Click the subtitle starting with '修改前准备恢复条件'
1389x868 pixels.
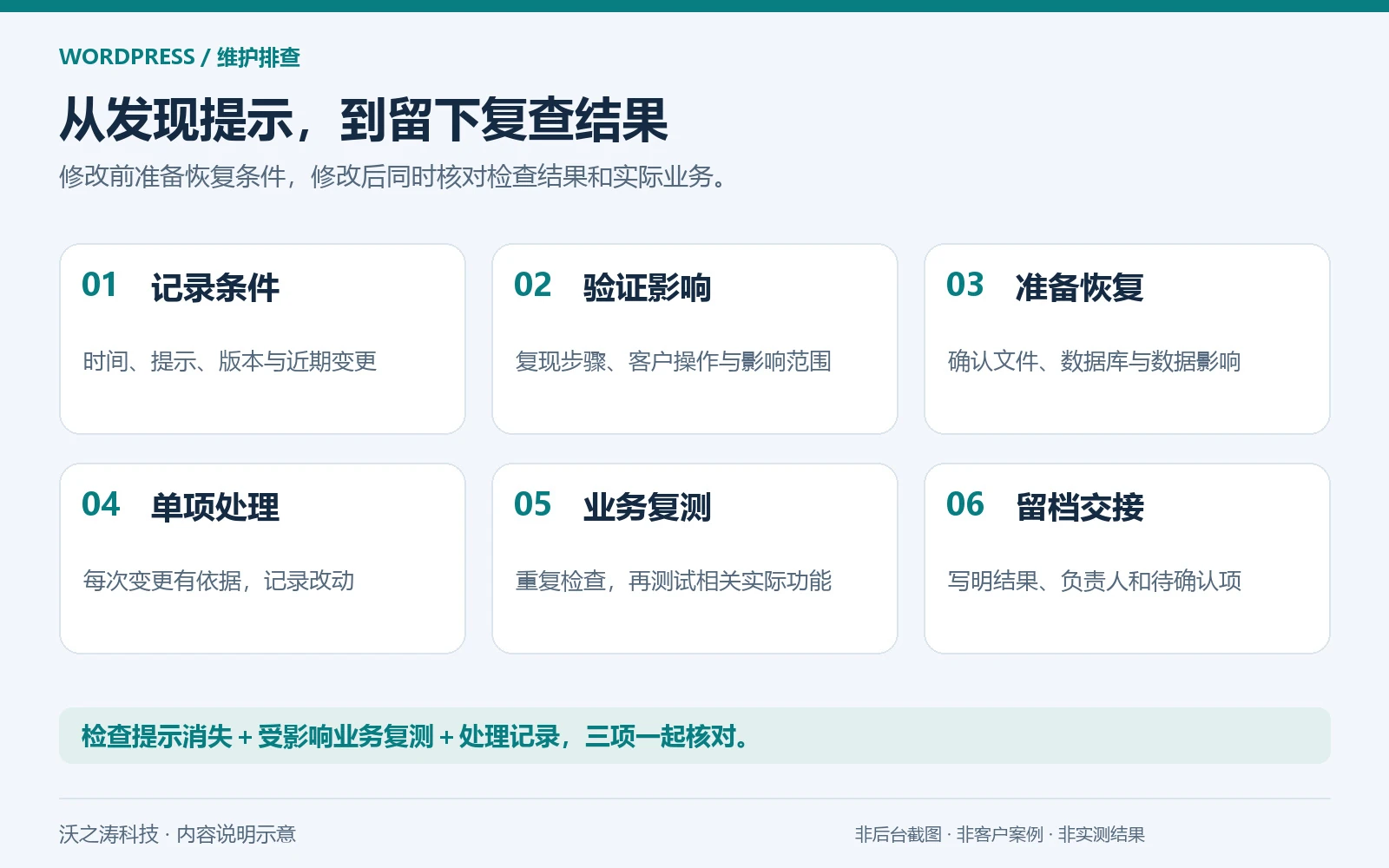coord(394,176)
